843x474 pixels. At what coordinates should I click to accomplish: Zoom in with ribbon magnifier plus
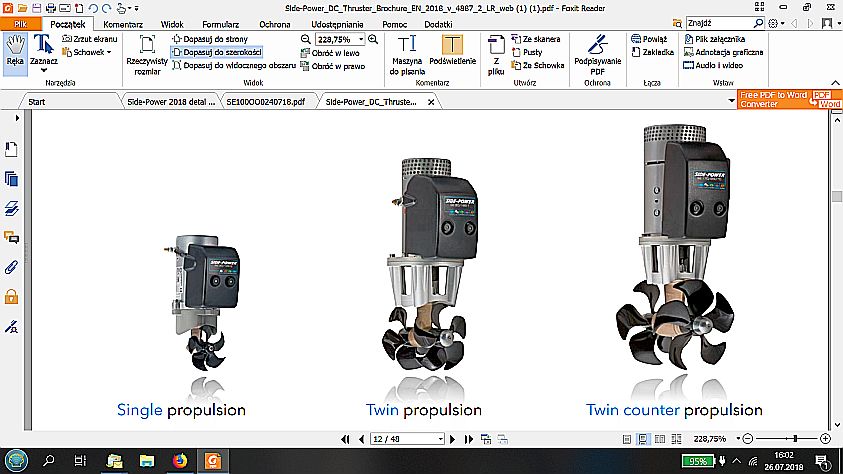(x=373, y=39)
